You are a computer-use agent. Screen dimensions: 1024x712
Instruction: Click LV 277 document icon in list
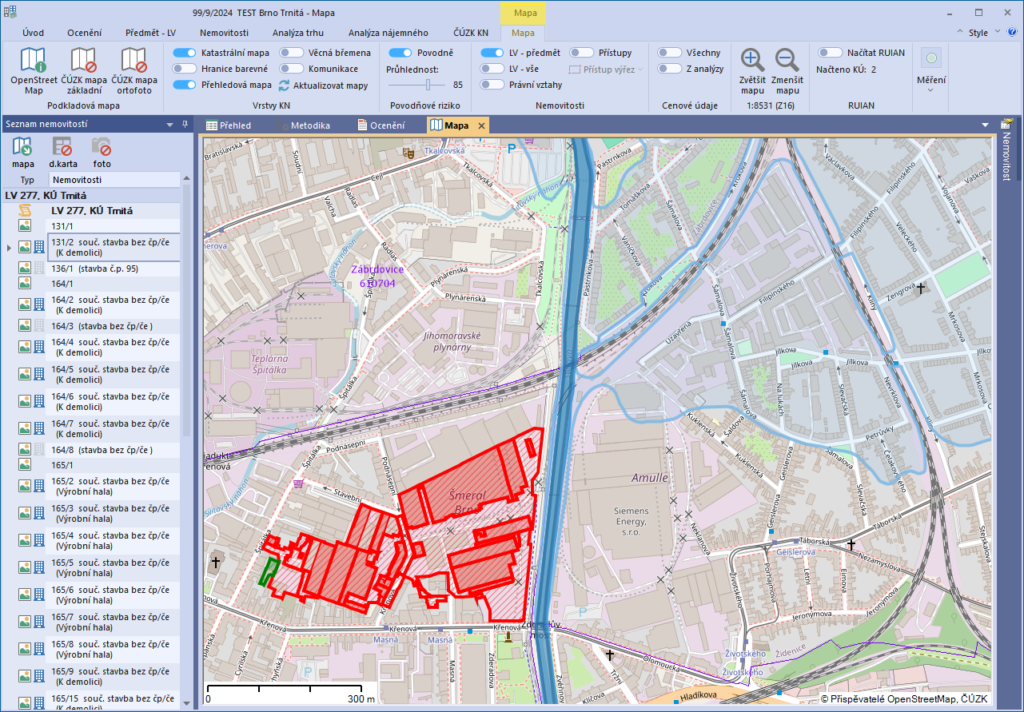(24, 210)
